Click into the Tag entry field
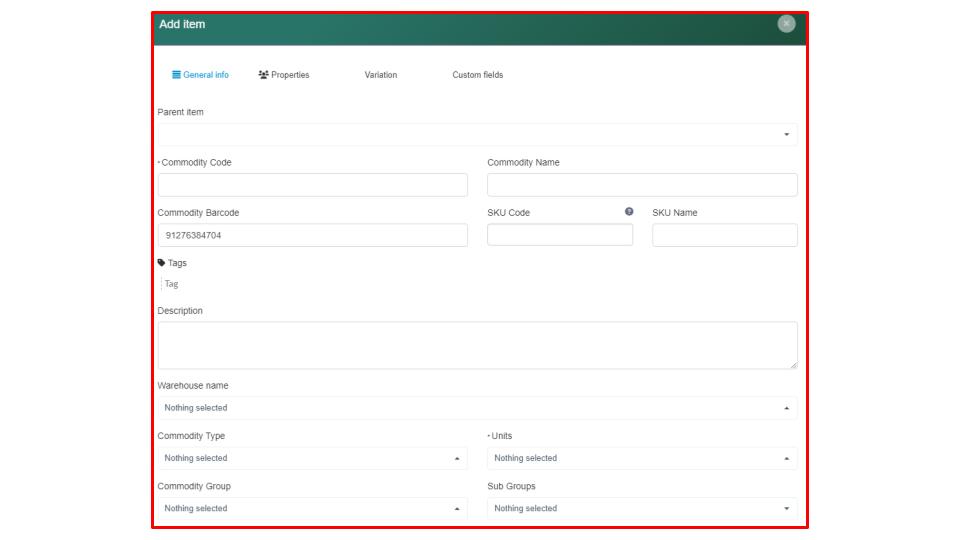The image size is (960, 540). 200,284
